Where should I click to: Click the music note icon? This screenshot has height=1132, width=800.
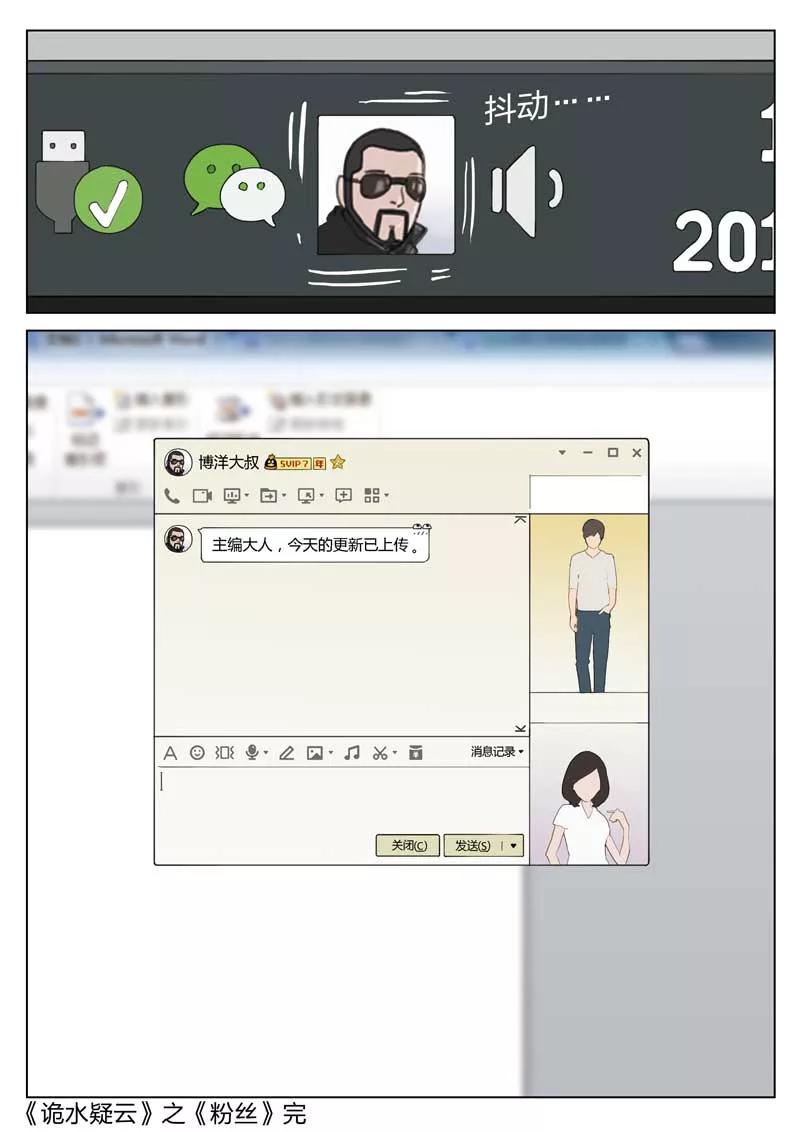point(351,752)
